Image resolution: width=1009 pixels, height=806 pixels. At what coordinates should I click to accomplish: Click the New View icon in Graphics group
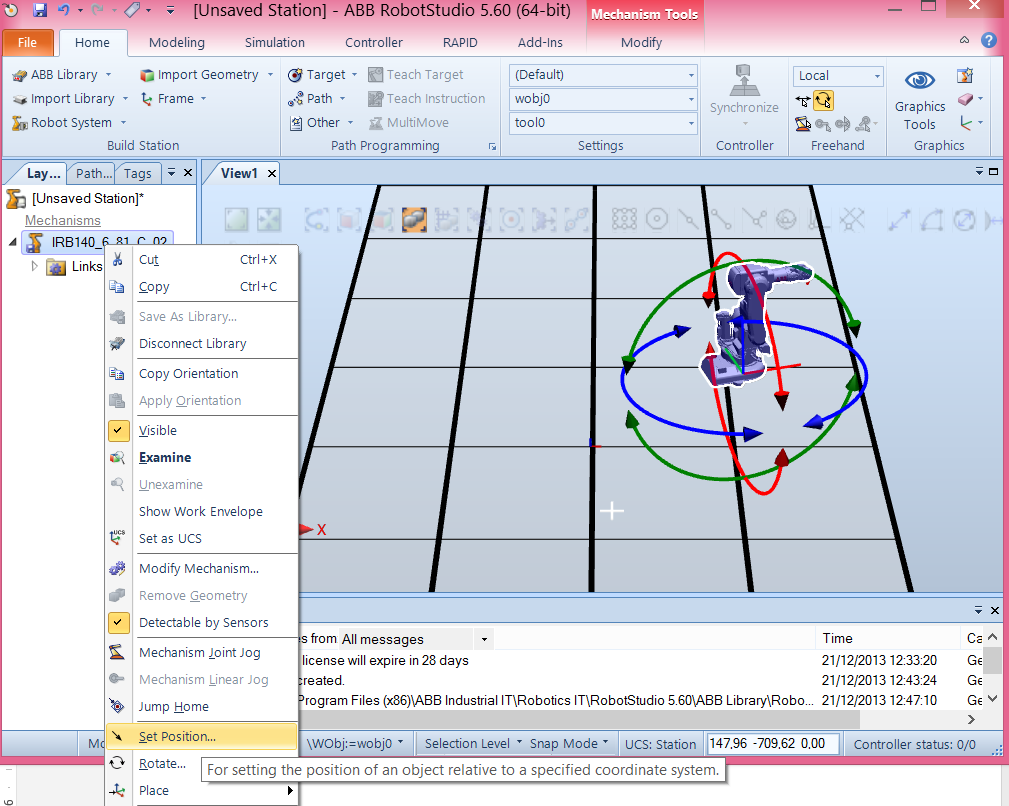[x=965, y=75]
